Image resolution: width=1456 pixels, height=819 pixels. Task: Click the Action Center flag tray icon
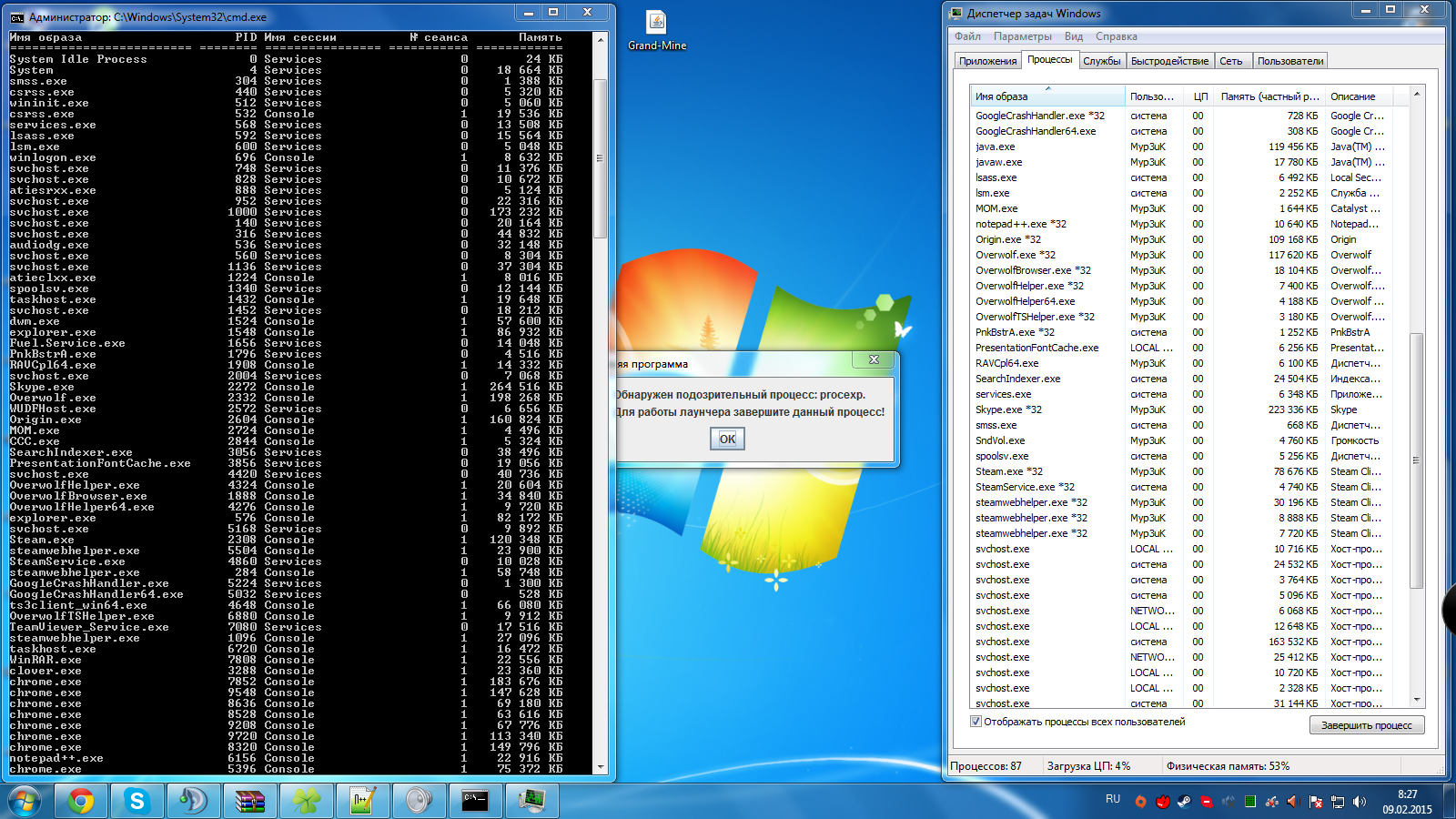pyautogui.click(x=1316, y=802)
